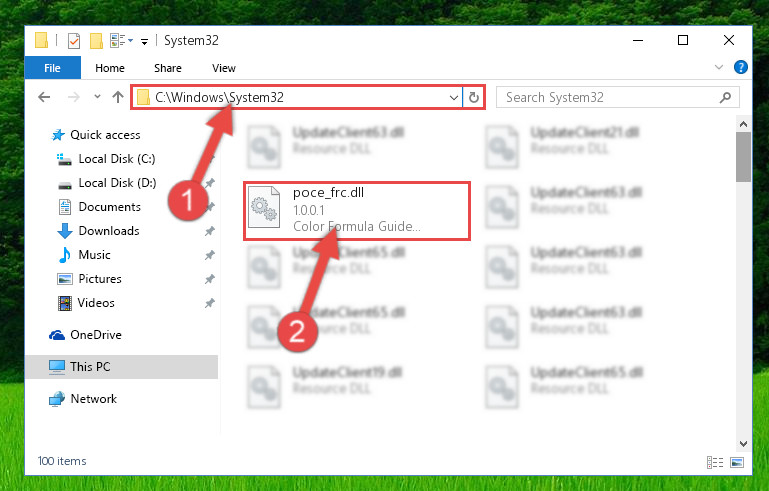The image size is (769, 491).
Task: Select the poce_frc.dll file
Action: (x=357, y=211)
